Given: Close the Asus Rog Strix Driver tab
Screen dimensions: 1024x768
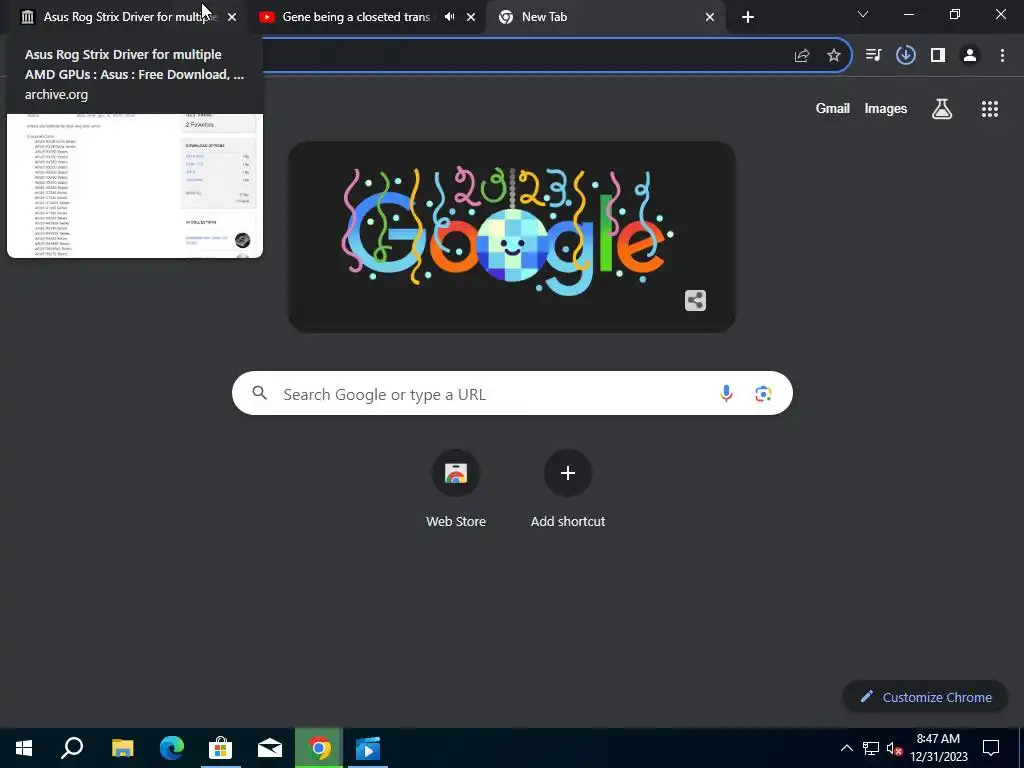Looking at the screenshot, I should point(232,17).
